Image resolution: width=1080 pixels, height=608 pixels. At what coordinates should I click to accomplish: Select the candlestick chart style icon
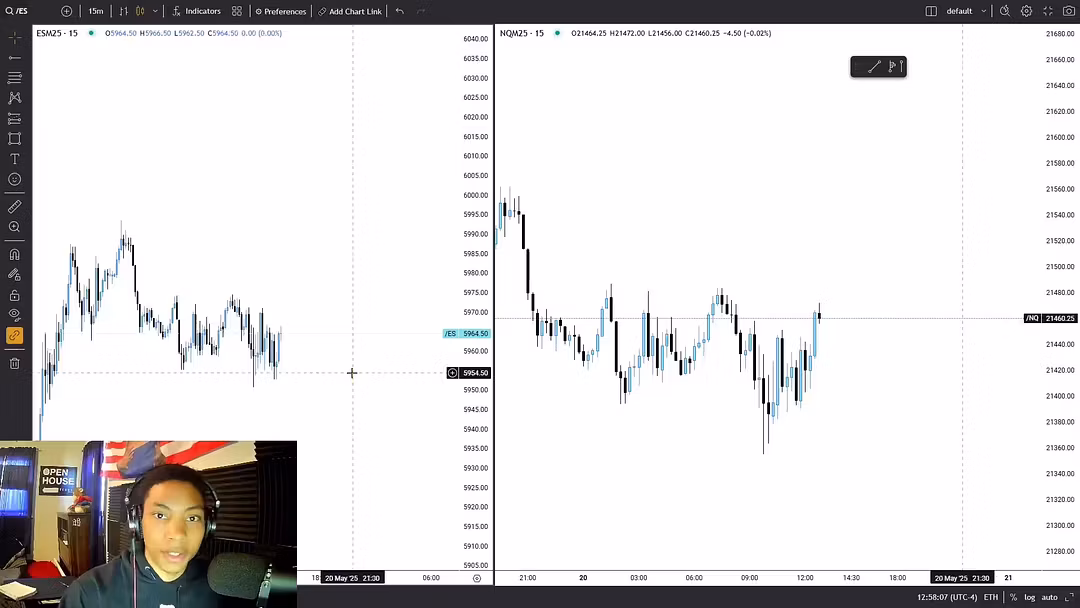pyautogui.click(x=141, y=11)
